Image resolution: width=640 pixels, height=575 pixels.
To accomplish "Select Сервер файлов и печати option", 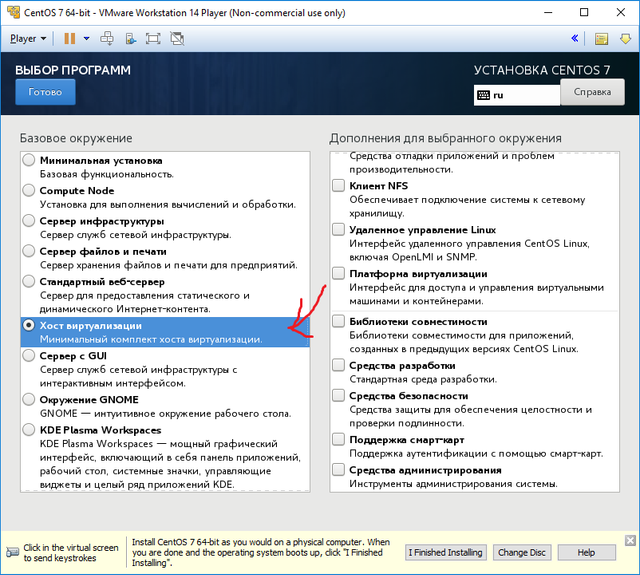I will pos(29,251).
